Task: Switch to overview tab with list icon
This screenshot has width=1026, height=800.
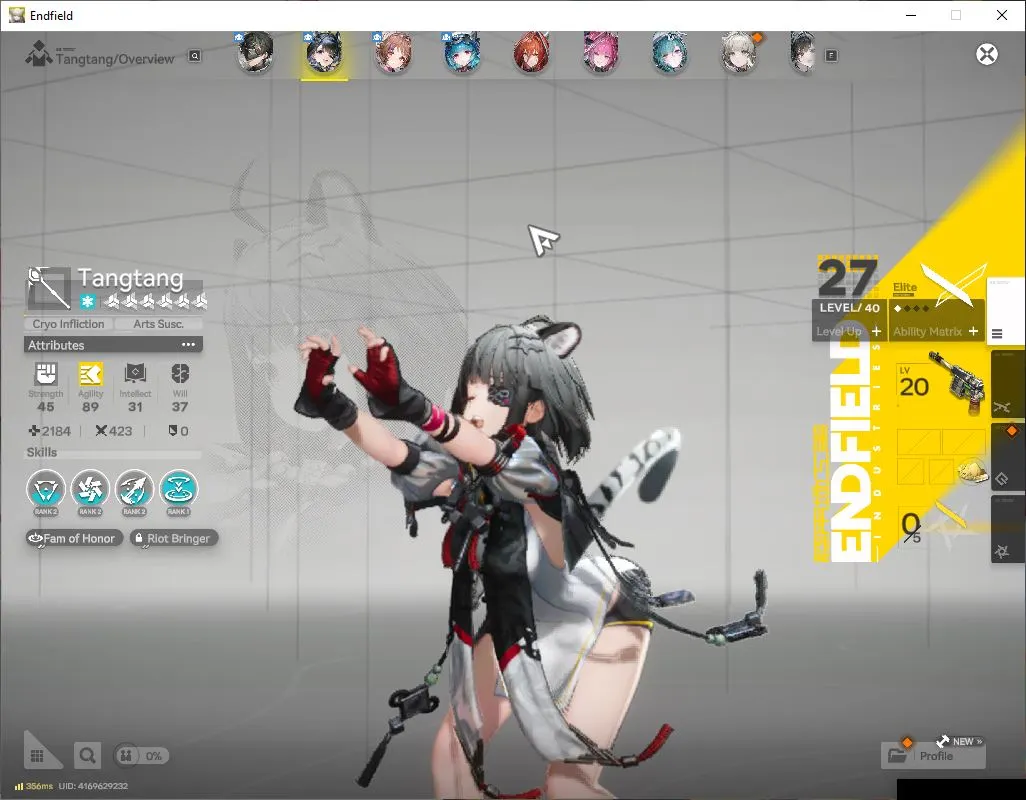Action: coord(1005,311)
